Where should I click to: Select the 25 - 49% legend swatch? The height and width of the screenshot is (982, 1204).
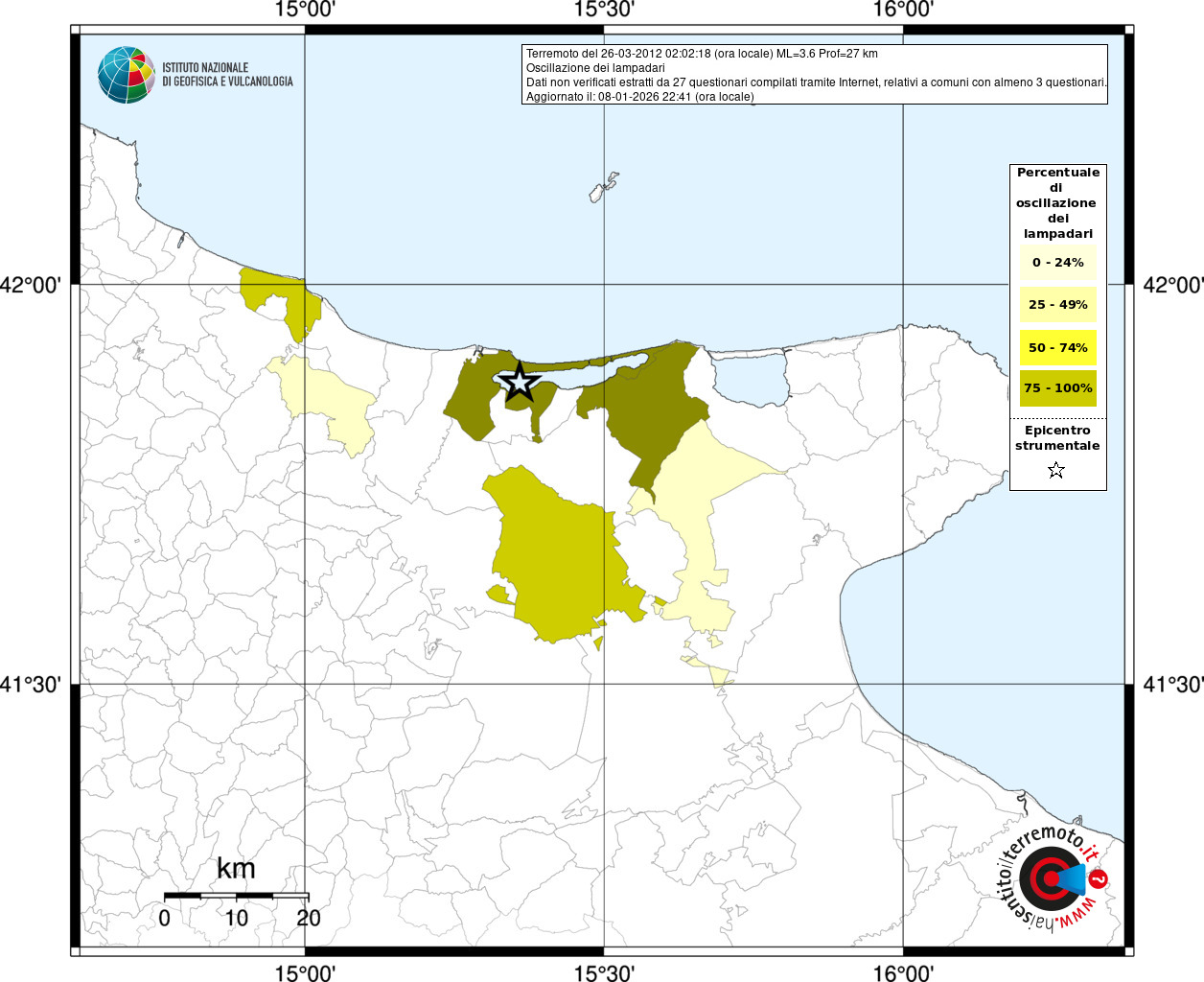pos(1057,305)
